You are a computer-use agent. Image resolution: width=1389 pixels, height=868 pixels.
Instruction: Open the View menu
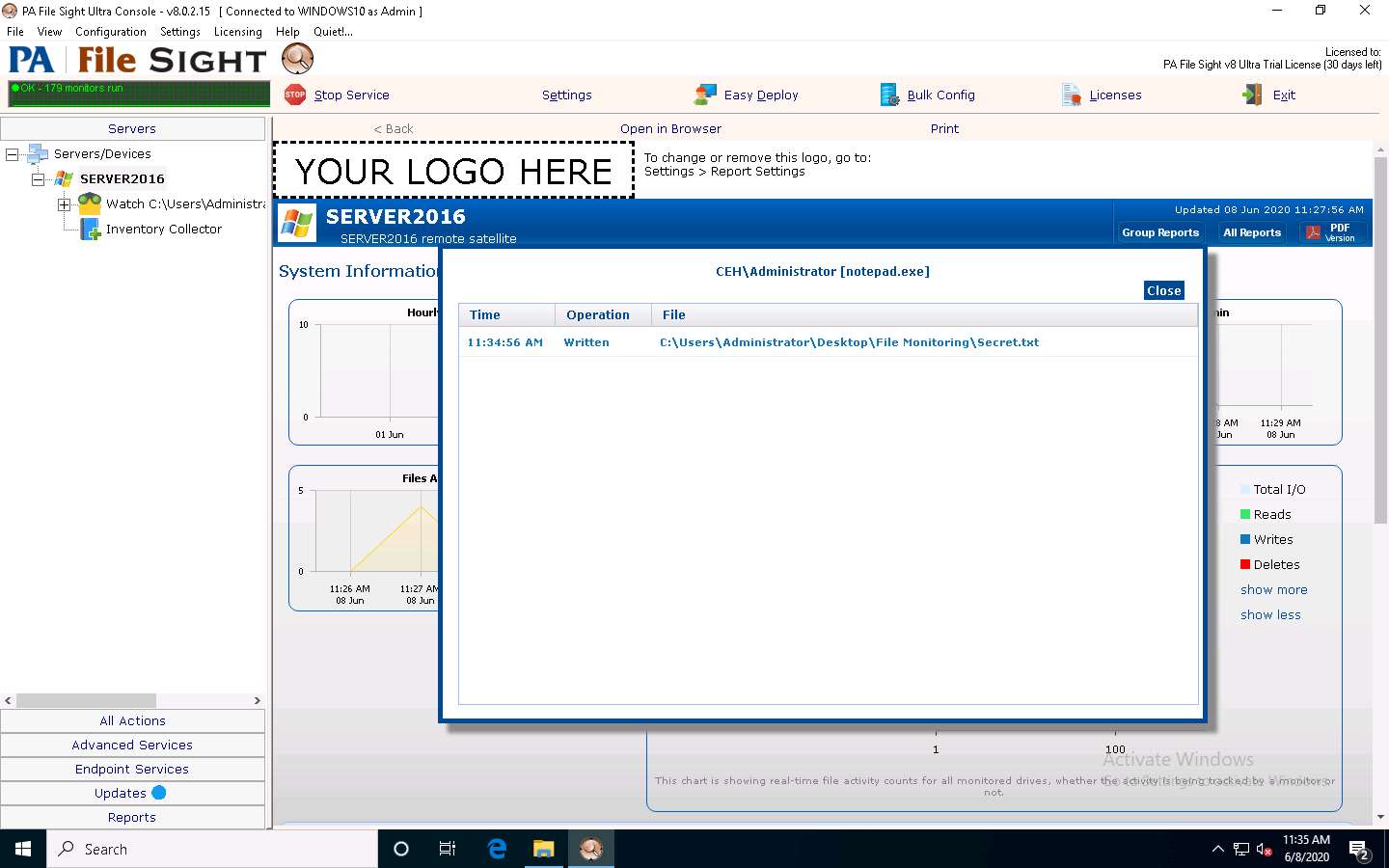[49, 32]
